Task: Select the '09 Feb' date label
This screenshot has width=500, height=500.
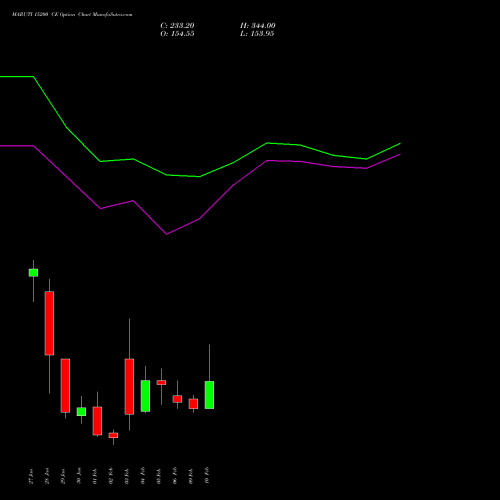Action: point(191,476)
